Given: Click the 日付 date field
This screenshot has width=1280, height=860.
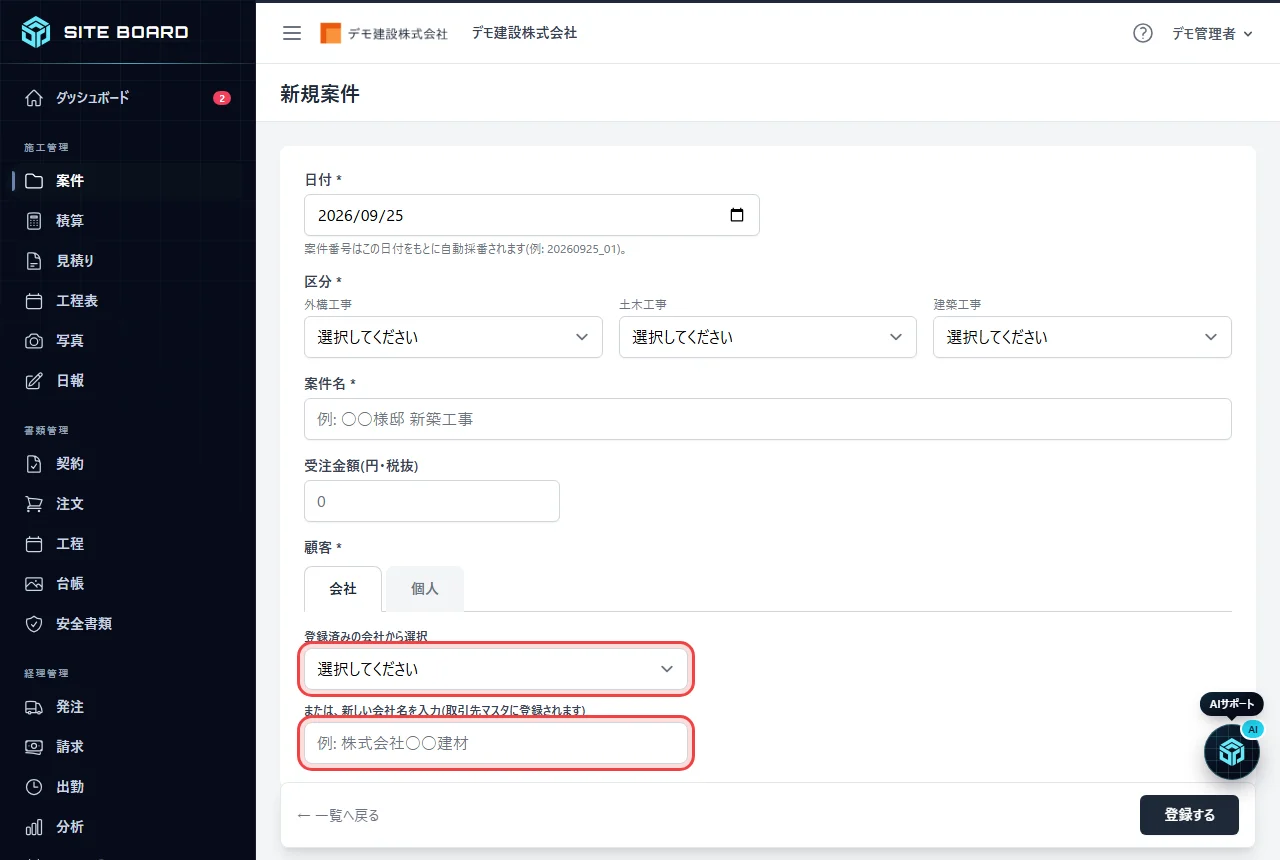Looking at the screenshot, I should tap(532, 215).
